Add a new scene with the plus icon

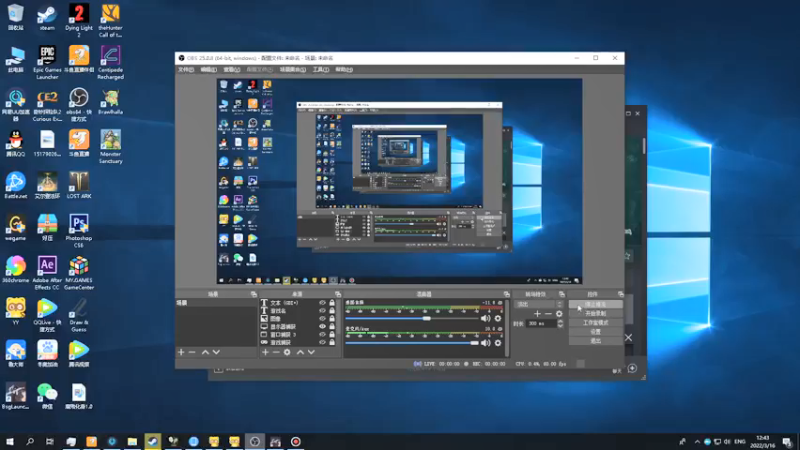click(x=181, y=352)
